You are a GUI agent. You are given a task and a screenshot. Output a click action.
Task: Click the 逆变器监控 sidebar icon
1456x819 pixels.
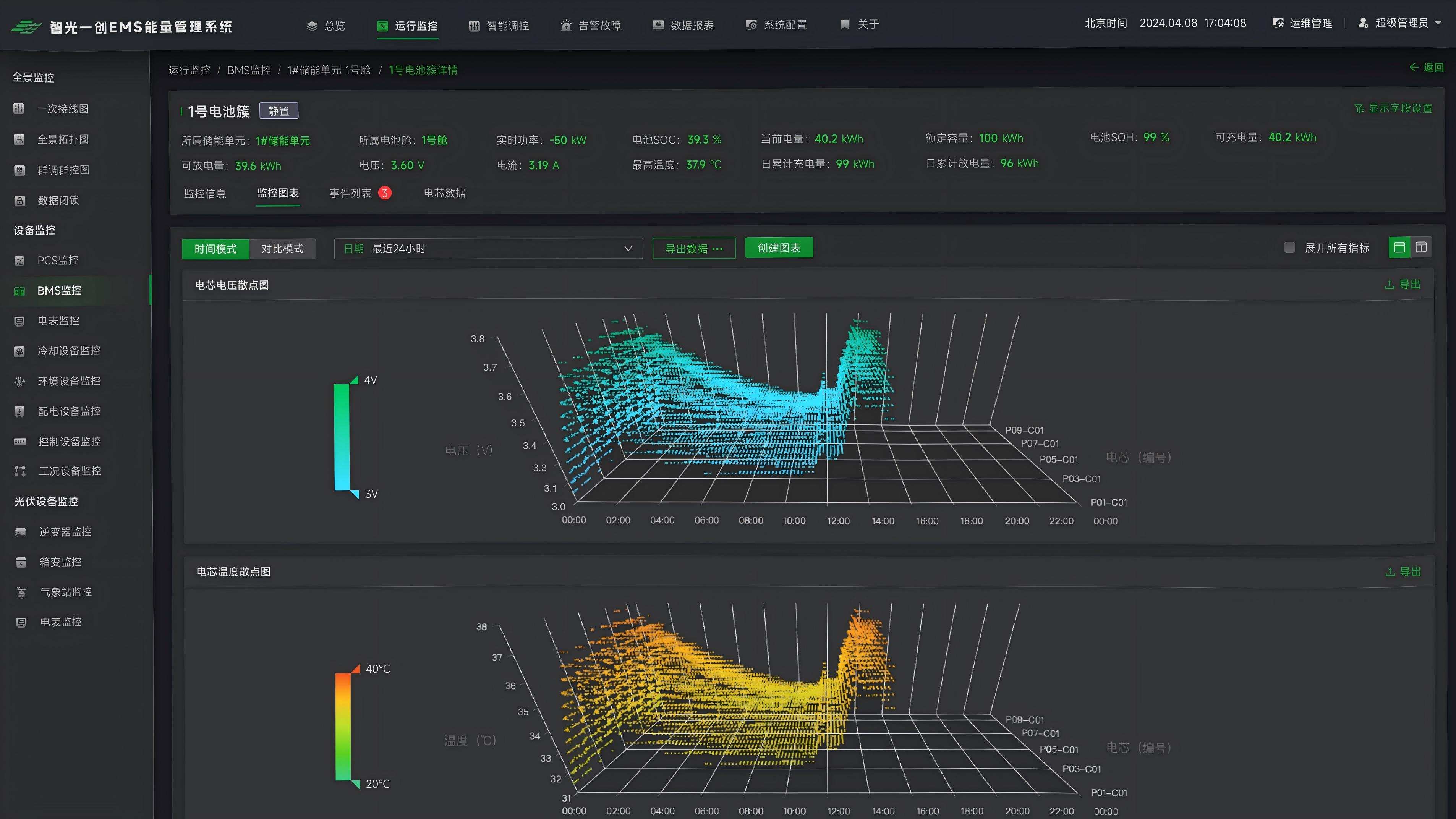tap(20, 532)
